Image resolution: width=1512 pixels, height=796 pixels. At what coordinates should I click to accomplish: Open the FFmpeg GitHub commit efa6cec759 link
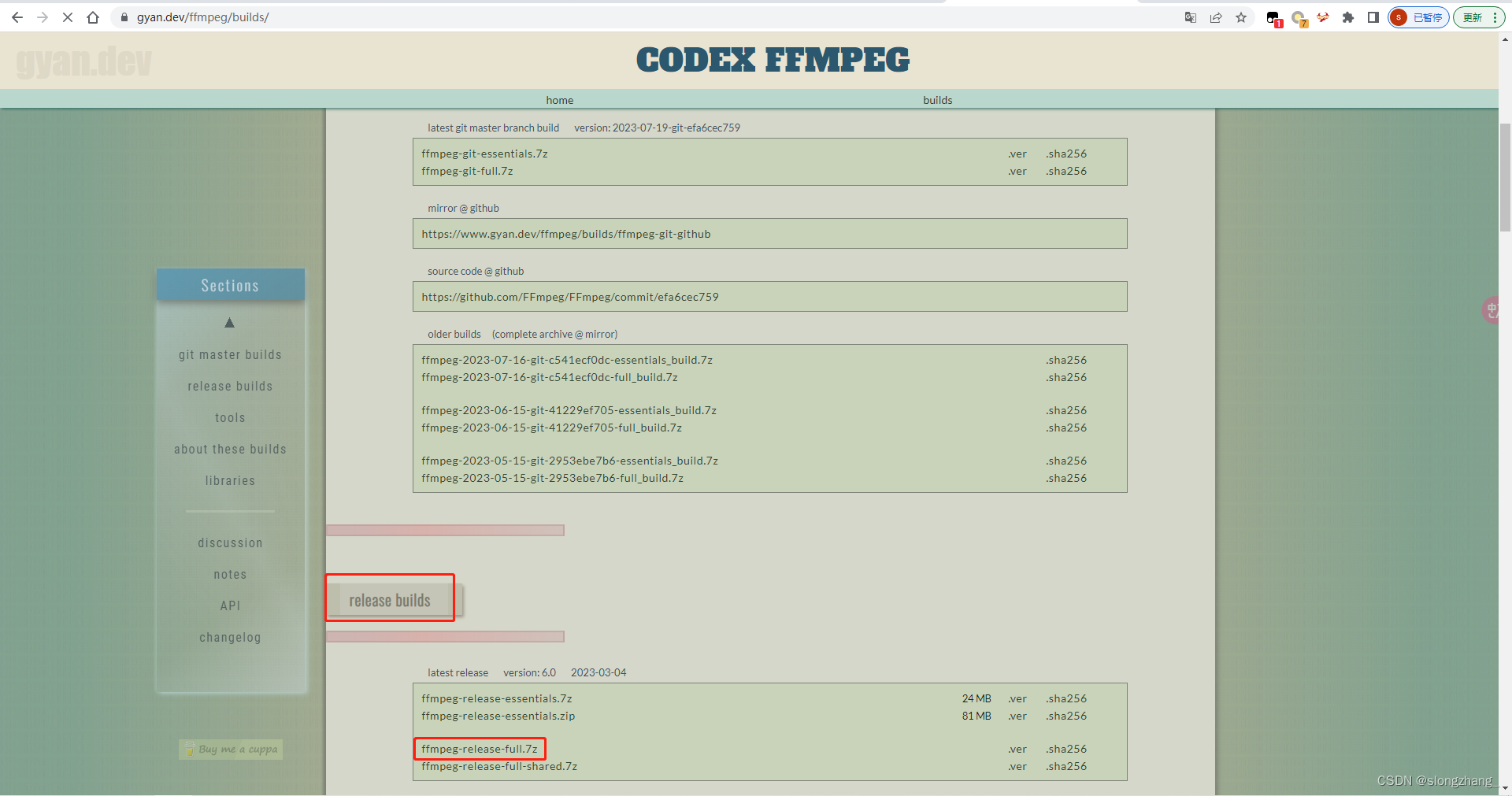click(x=570, y=297)
